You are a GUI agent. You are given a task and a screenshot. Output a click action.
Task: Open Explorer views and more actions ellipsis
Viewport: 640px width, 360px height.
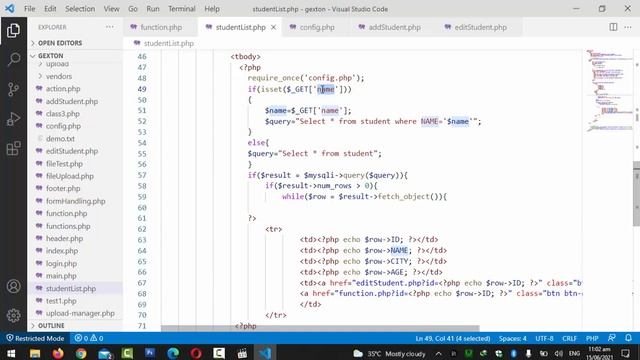pyautogui.click(x=110, y=27)
